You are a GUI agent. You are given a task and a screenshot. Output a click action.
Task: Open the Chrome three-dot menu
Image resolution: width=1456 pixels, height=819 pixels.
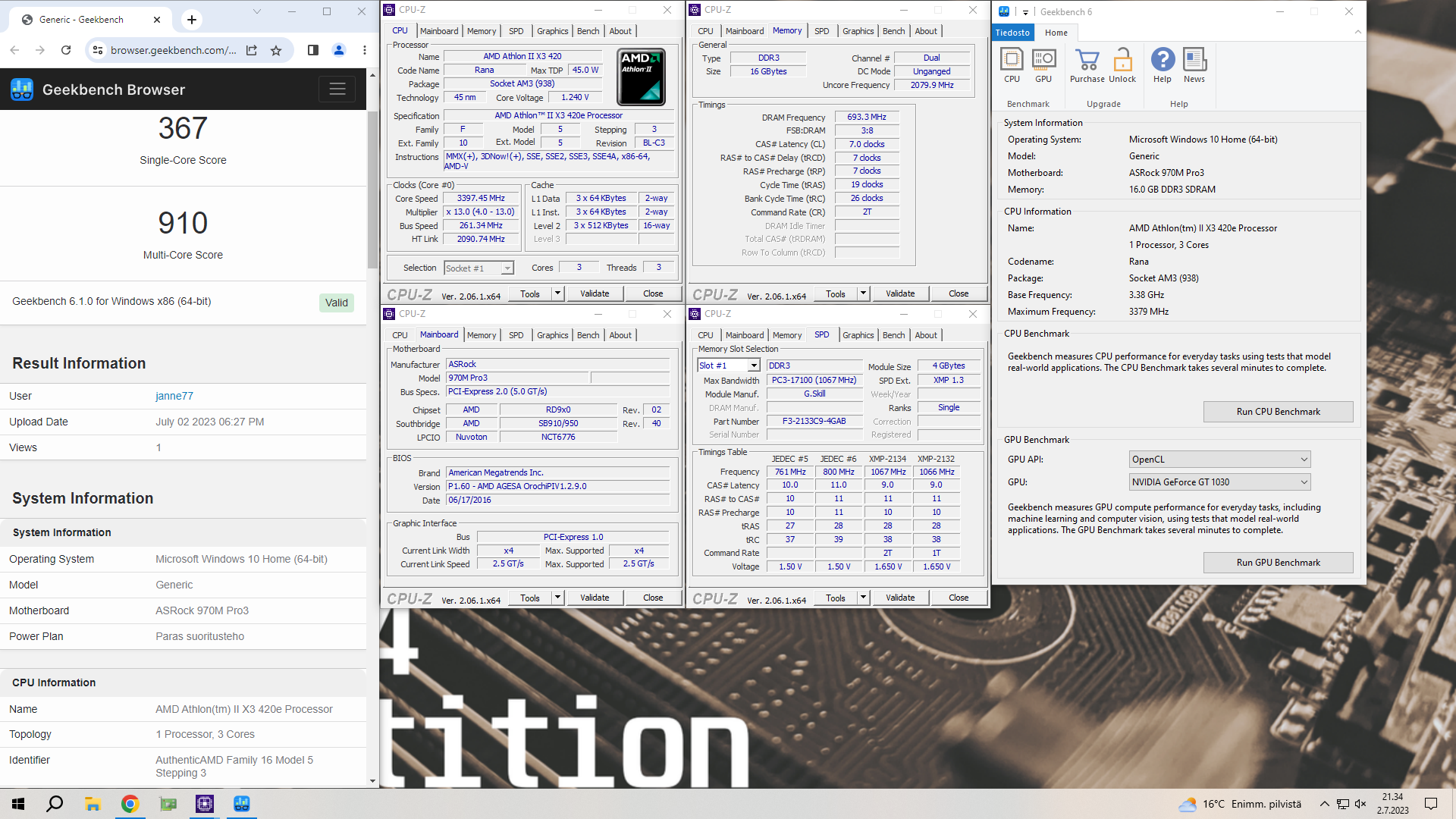(365, 50)
